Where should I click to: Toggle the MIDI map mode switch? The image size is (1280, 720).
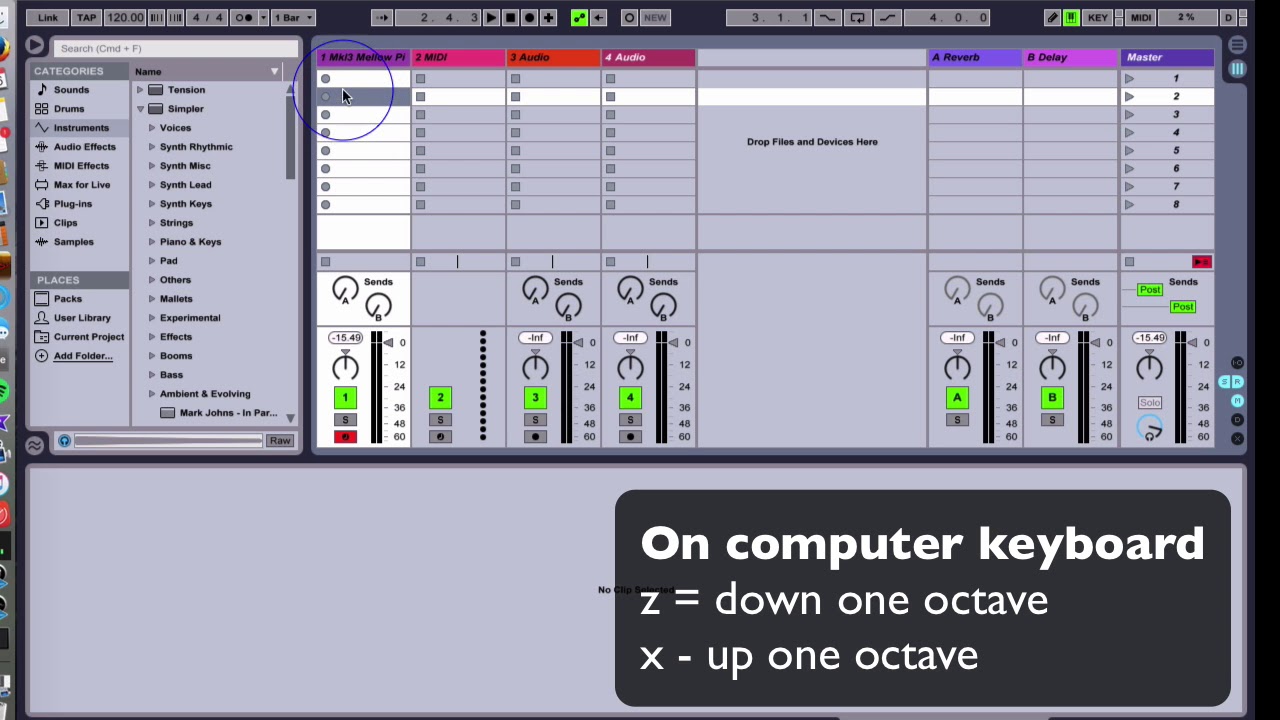(x=1140, y=17)
